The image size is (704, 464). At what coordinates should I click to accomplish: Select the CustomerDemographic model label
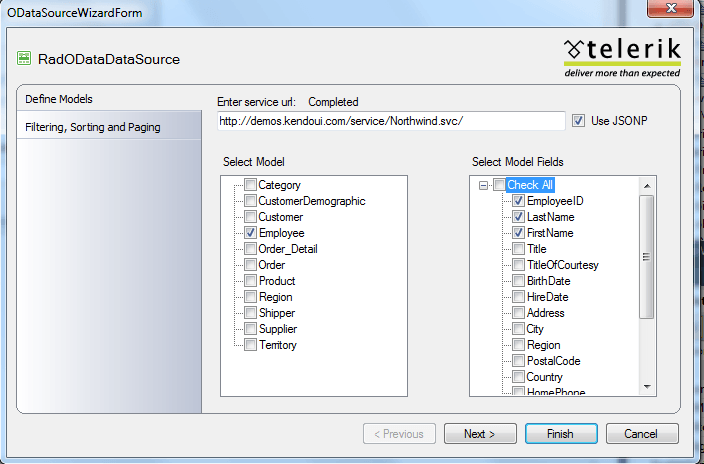[x=312, y=201]
